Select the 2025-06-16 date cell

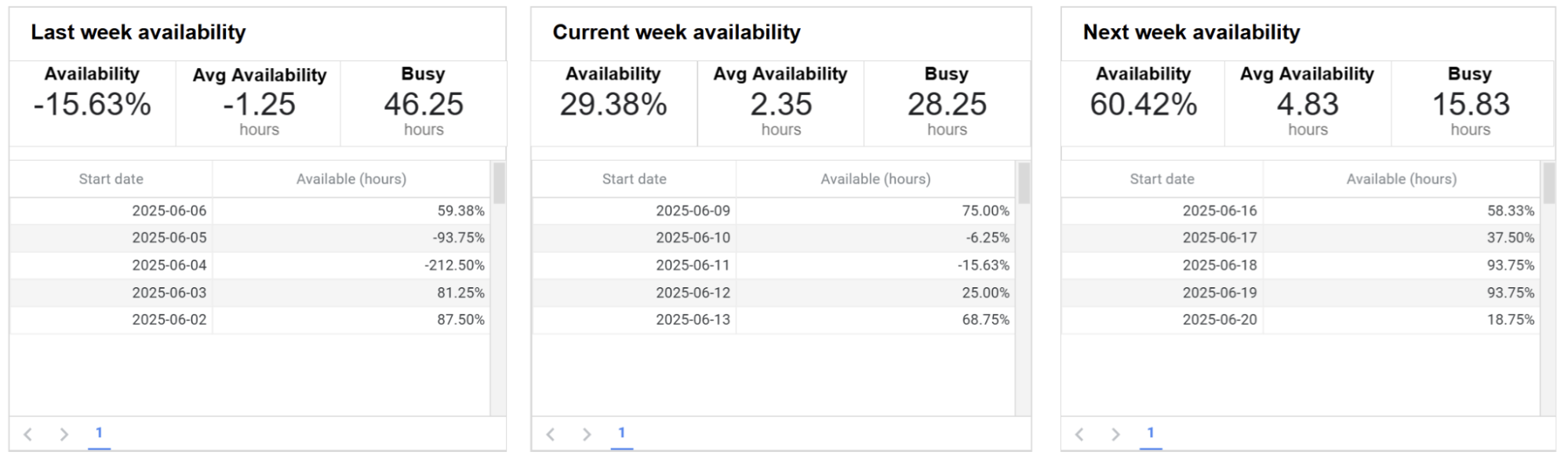click(x=1162, y=211)
